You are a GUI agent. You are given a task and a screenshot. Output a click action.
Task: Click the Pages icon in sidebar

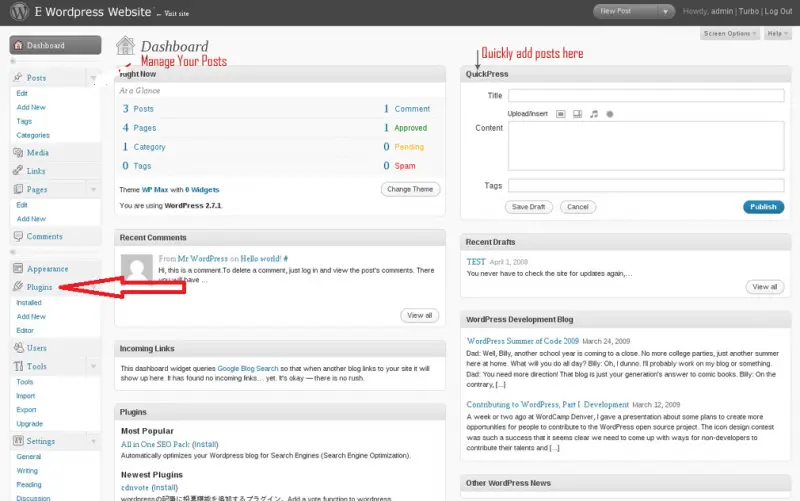tap(18, 189)
